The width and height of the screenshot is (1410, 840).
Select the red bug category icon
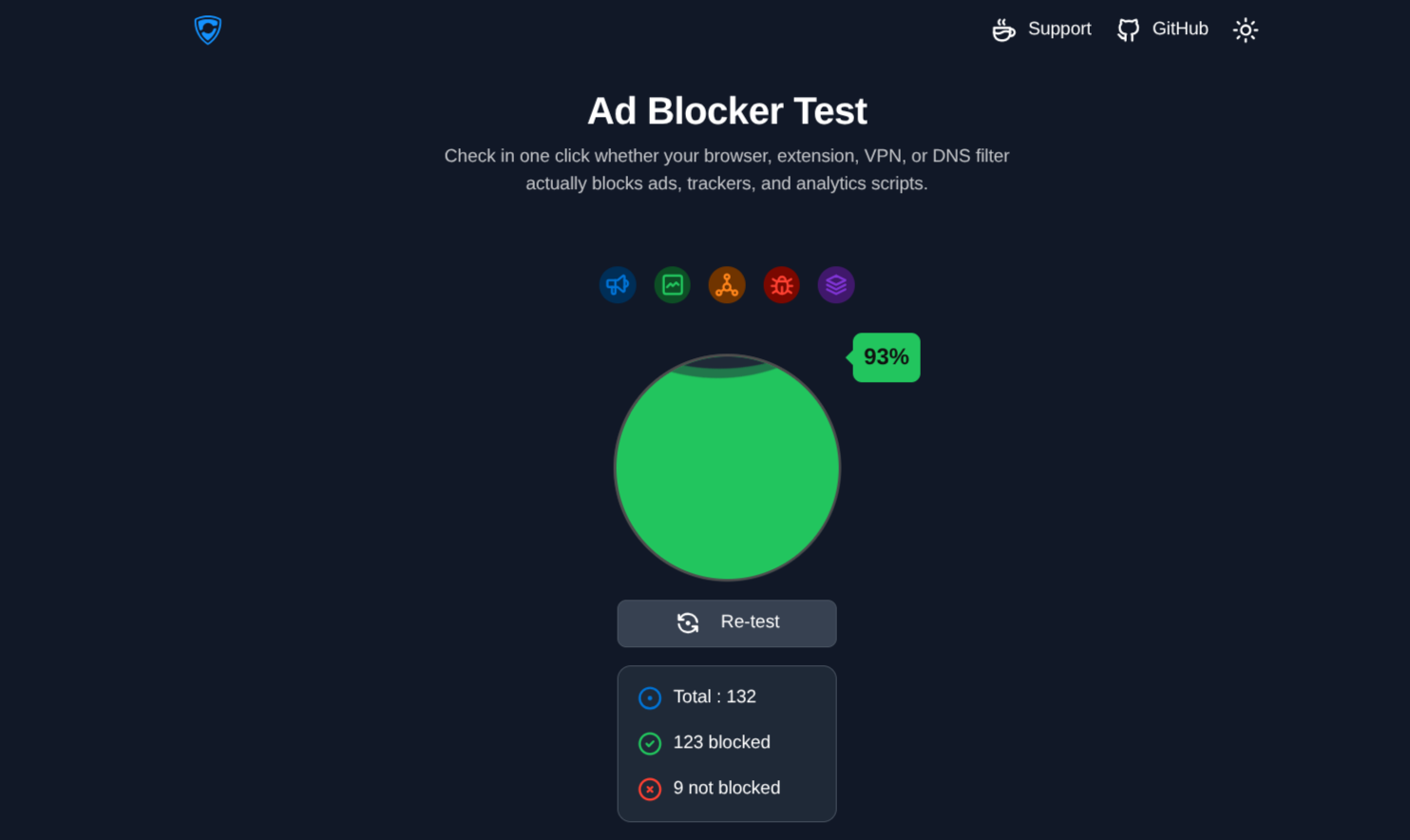(x=782, y=285)
